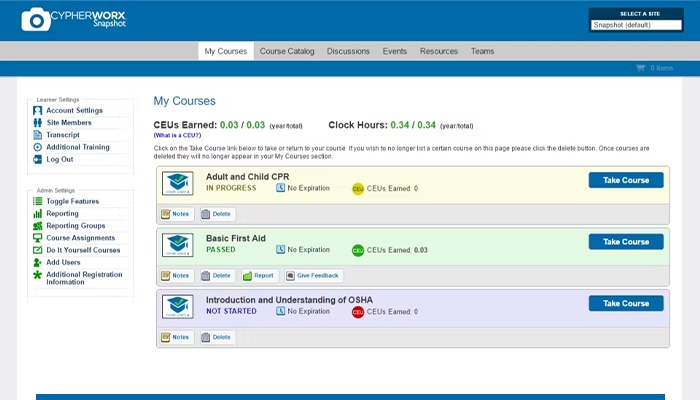Click the What is a CEU link
This screenshot has width=700, height=400.
pyautogui.click(x=177, y=134)
